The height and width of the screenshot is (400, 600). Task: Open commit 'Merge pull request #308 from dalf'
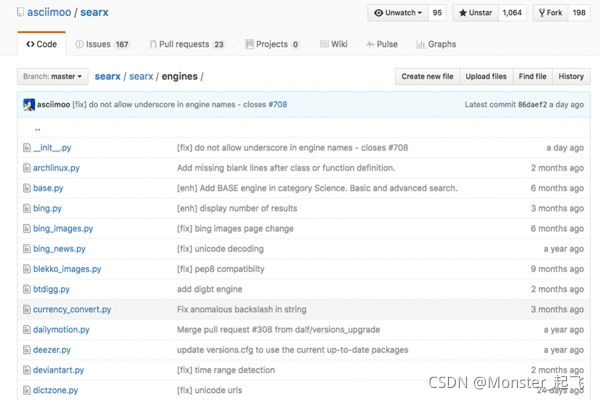[x=278, y=330]
